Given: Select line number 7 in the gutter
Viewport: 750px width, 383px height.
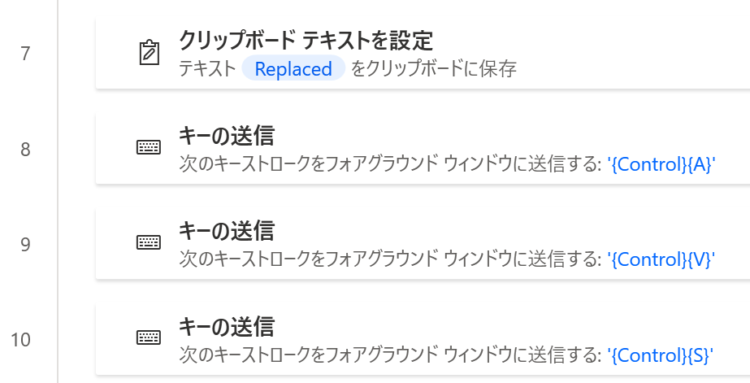Looking at the screenshot, I should [x=25, y=54].
